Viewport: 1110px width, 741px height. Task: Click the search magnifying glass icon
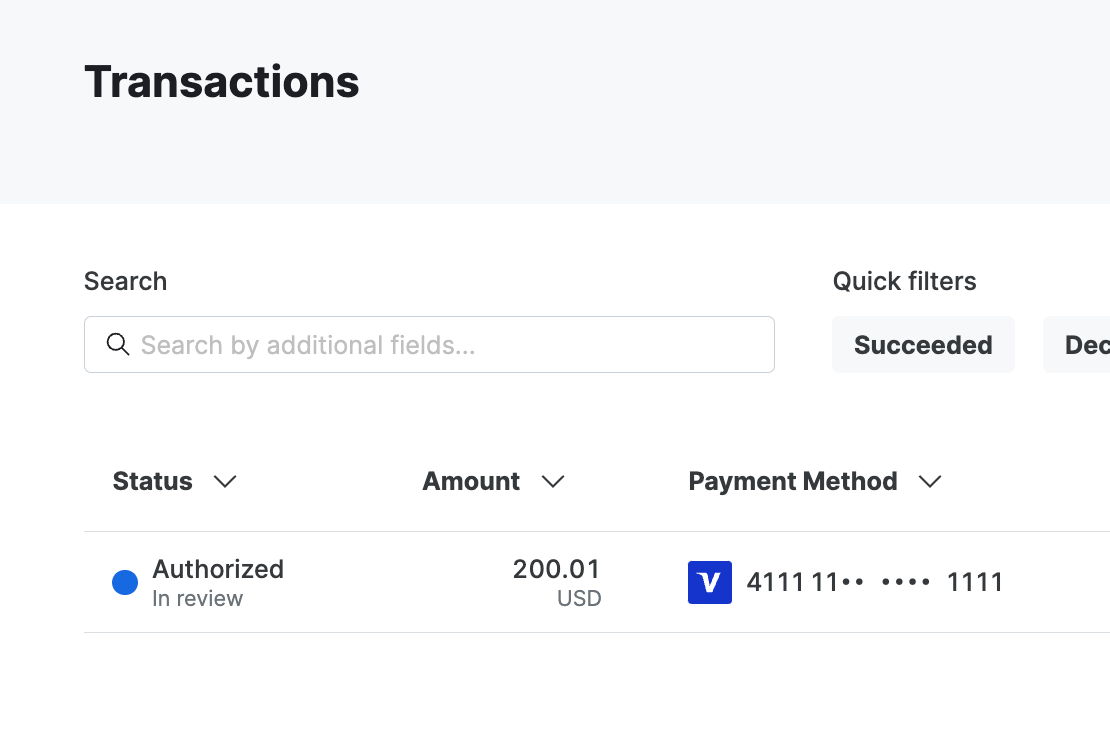[x=118, y=344]
